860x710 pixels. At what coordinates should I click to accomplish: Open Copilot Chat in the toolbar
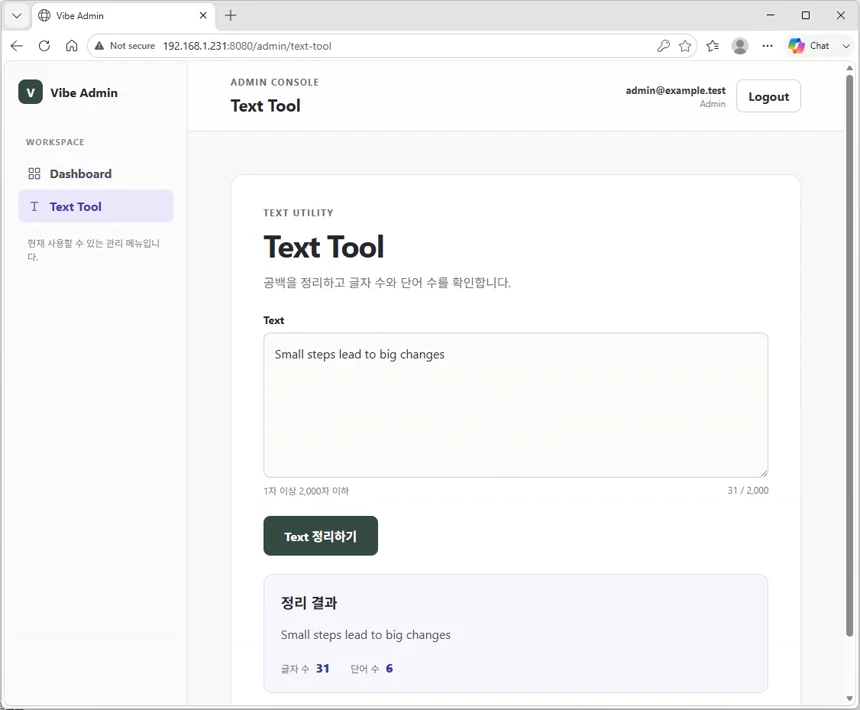808,46
